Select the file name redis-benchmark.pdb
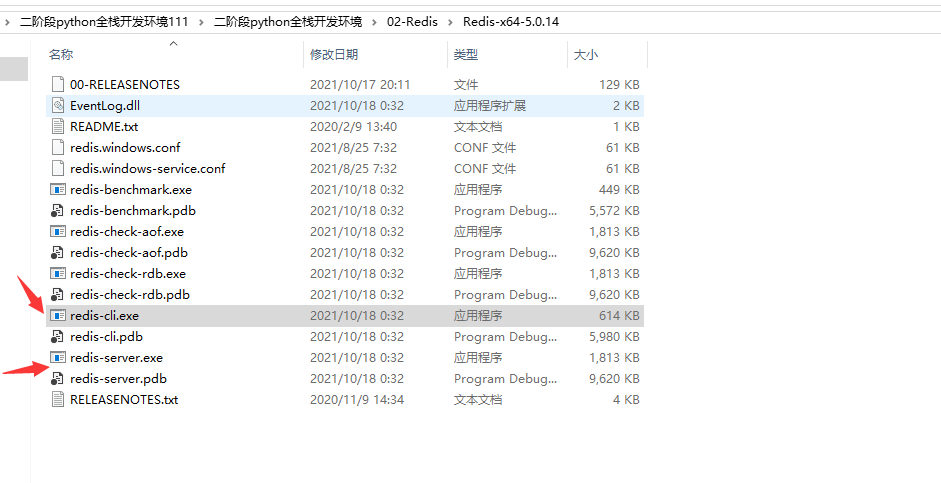 tap(133, 211)
